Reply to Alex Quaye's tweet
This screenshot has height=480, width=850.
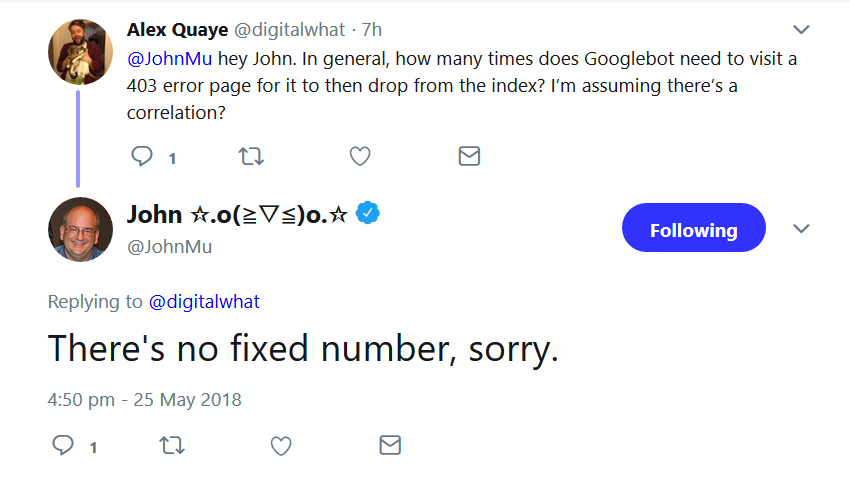pos(144,156)
